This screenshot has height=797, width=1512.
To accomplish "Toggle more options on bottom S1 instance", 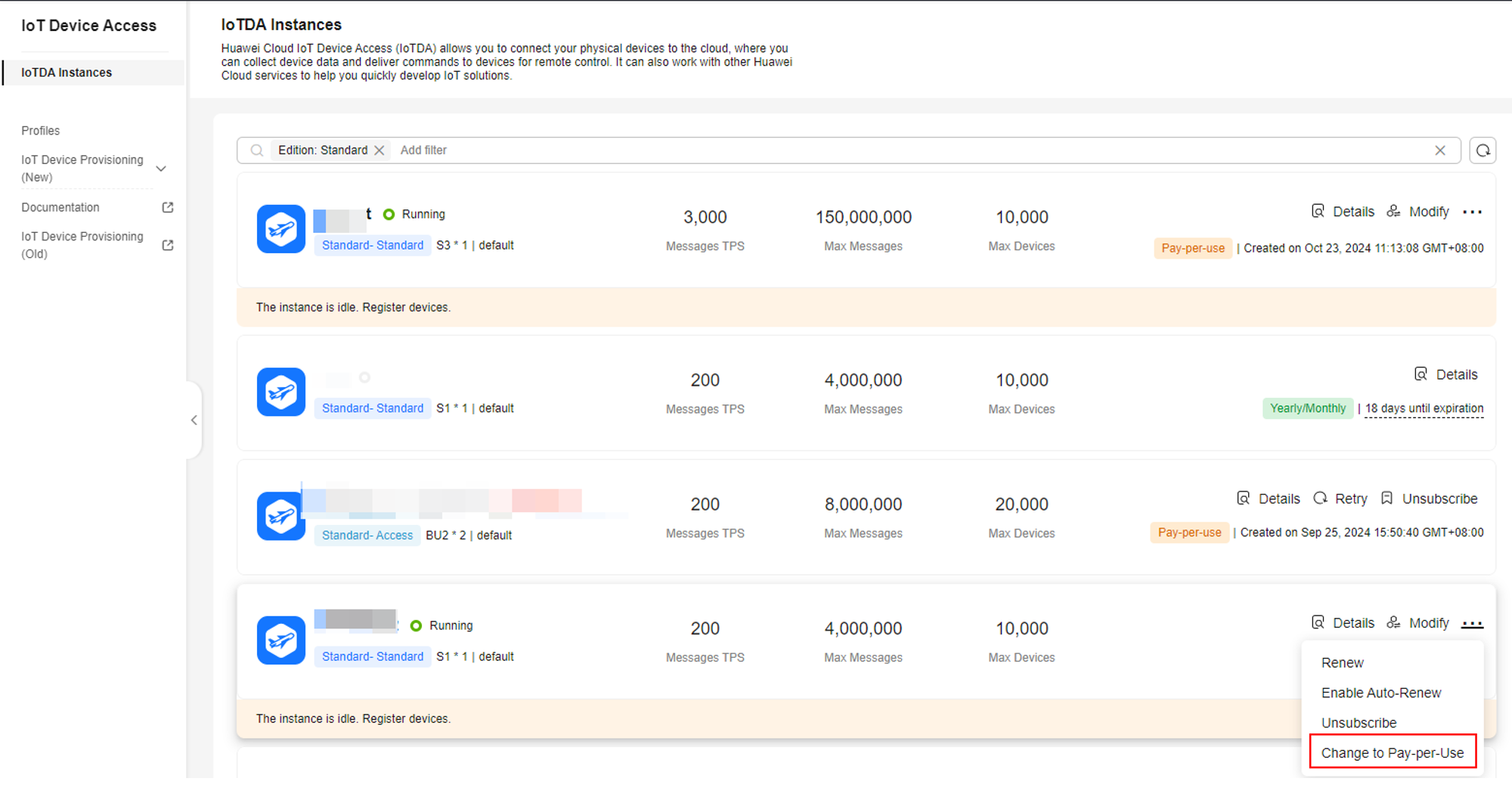I will click(1472, 623).
